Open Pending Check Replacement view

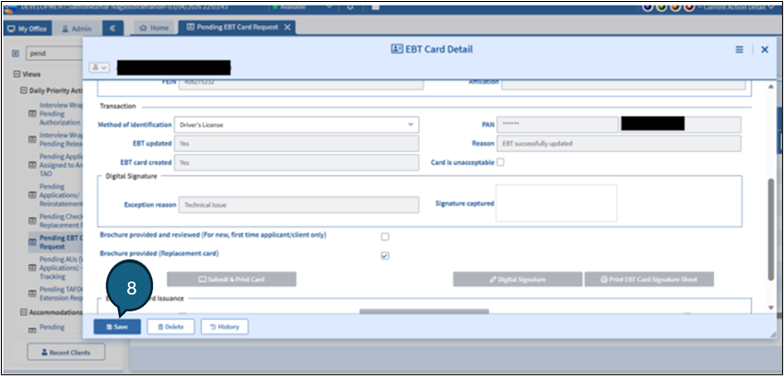pyautogui.click(x=60, y=220)
